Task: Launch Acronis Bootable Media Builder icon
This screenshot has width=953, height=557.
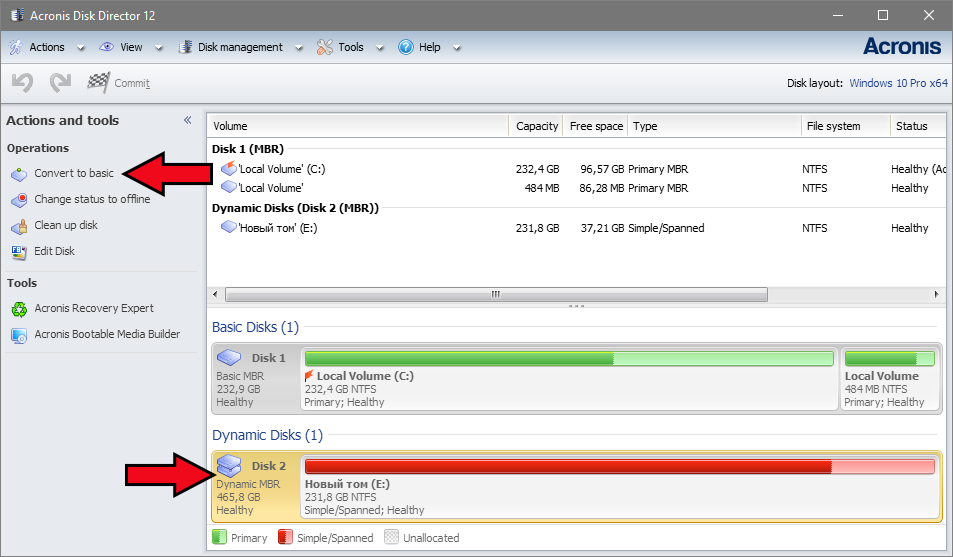Action: (19, 335)
